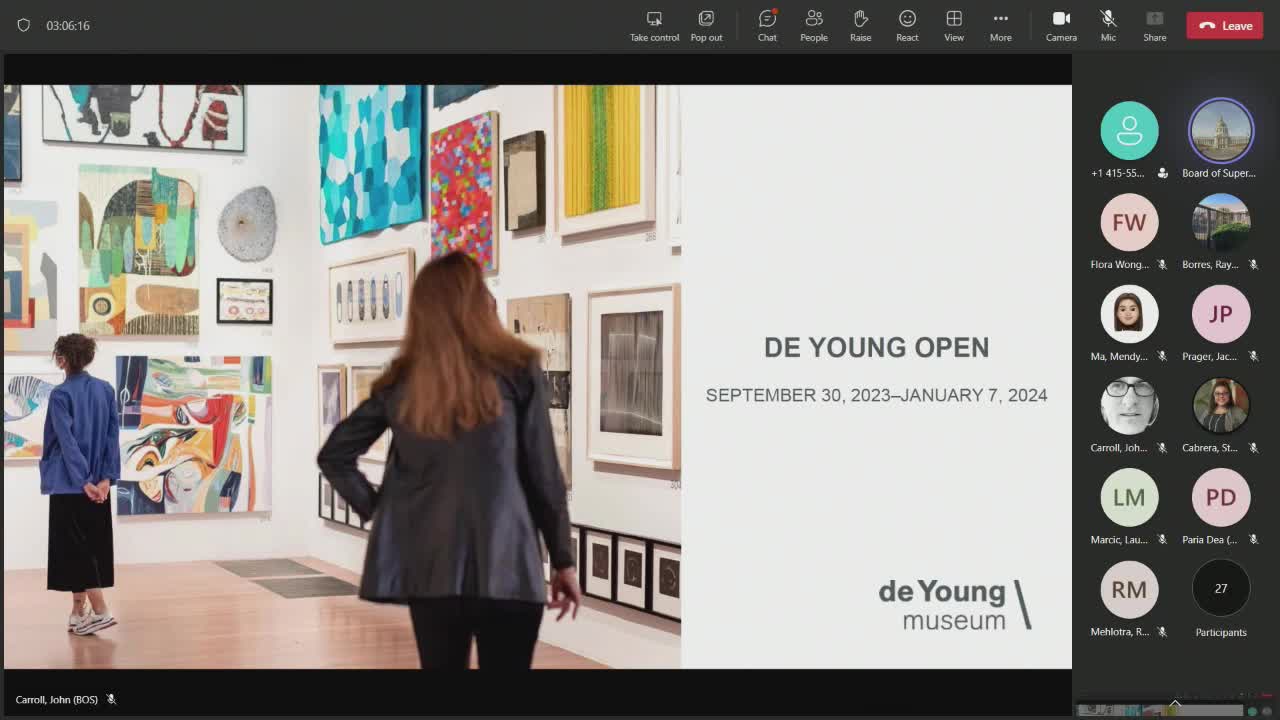Open the meeting Chat panel
Viewport: 1280px width, 720px height.
click(x=767, y=26)
